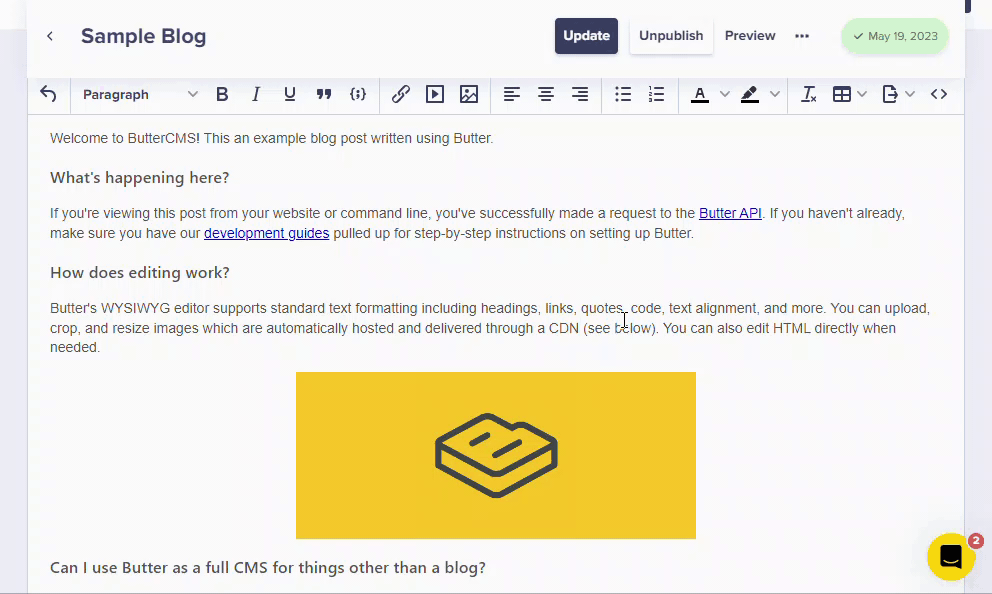
Task: Clear formatting of the selected text
Action: pyautogui.click(x=809, y=94)
